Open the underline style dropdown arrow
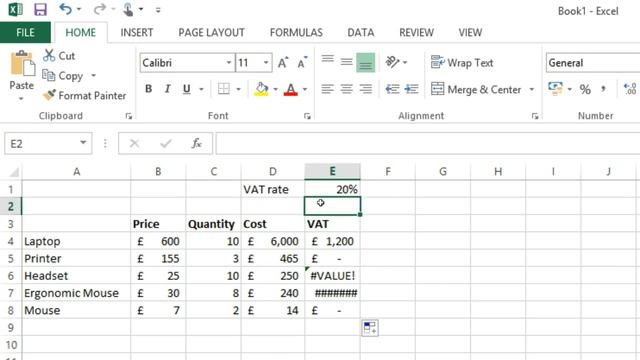Screen dimensions: 640x360 coord(201,89)
